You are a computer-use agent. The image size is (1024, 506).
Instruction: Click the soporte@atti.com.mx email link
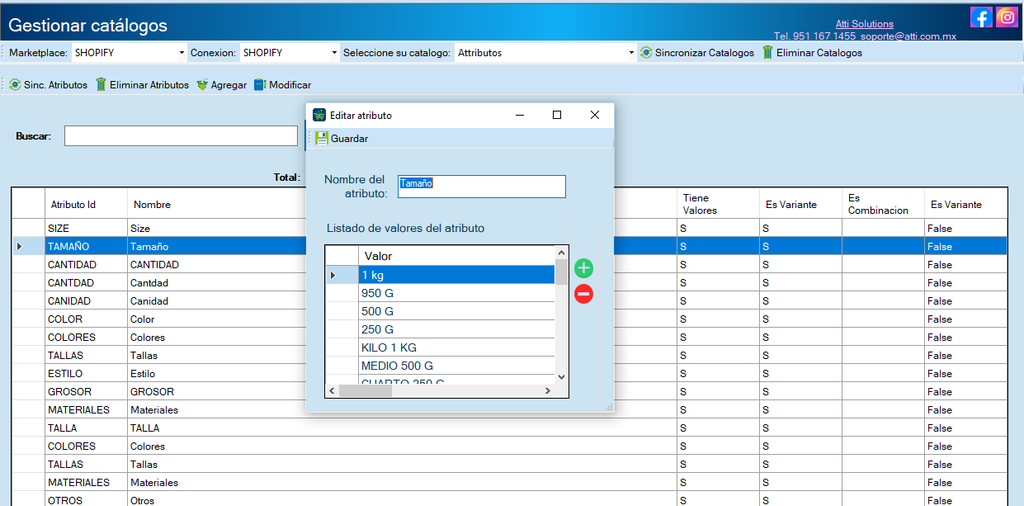[x=908, y=37]
